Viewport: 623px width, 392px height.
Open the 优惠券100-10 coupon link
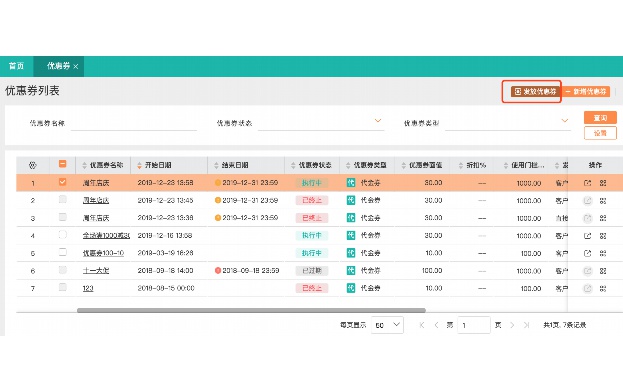(103, 253)
